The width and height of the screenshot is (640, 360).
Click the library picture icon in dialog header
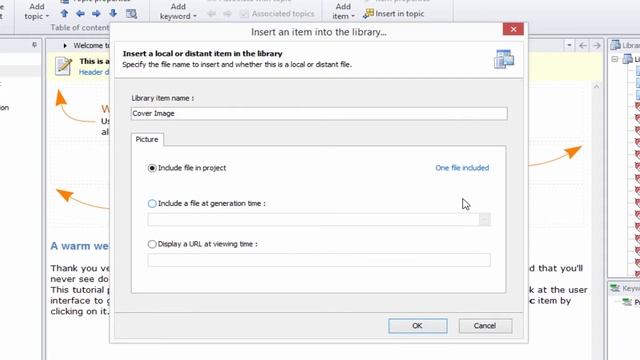click(x=504, y=59)
